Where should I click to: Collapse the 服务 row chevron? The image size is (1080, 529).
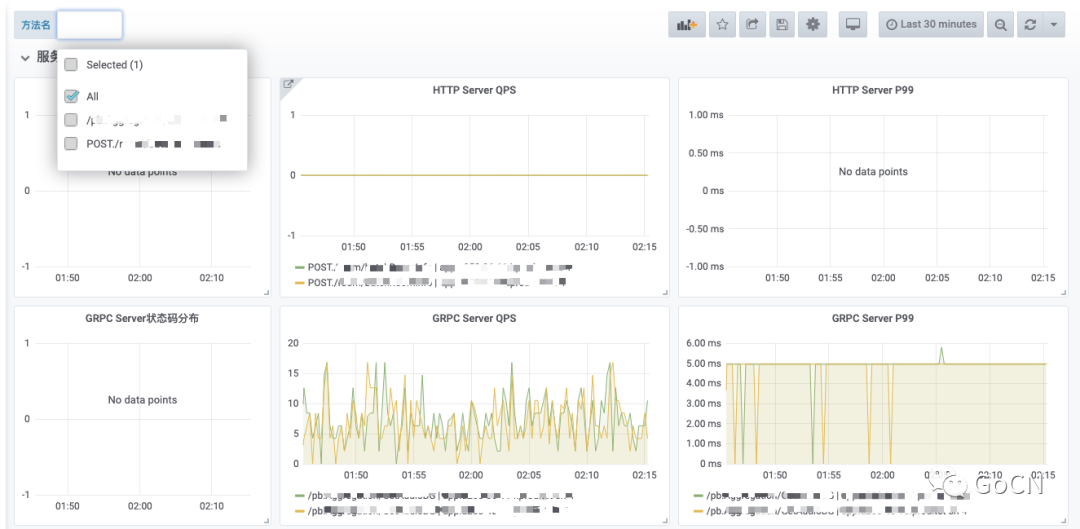25,58
